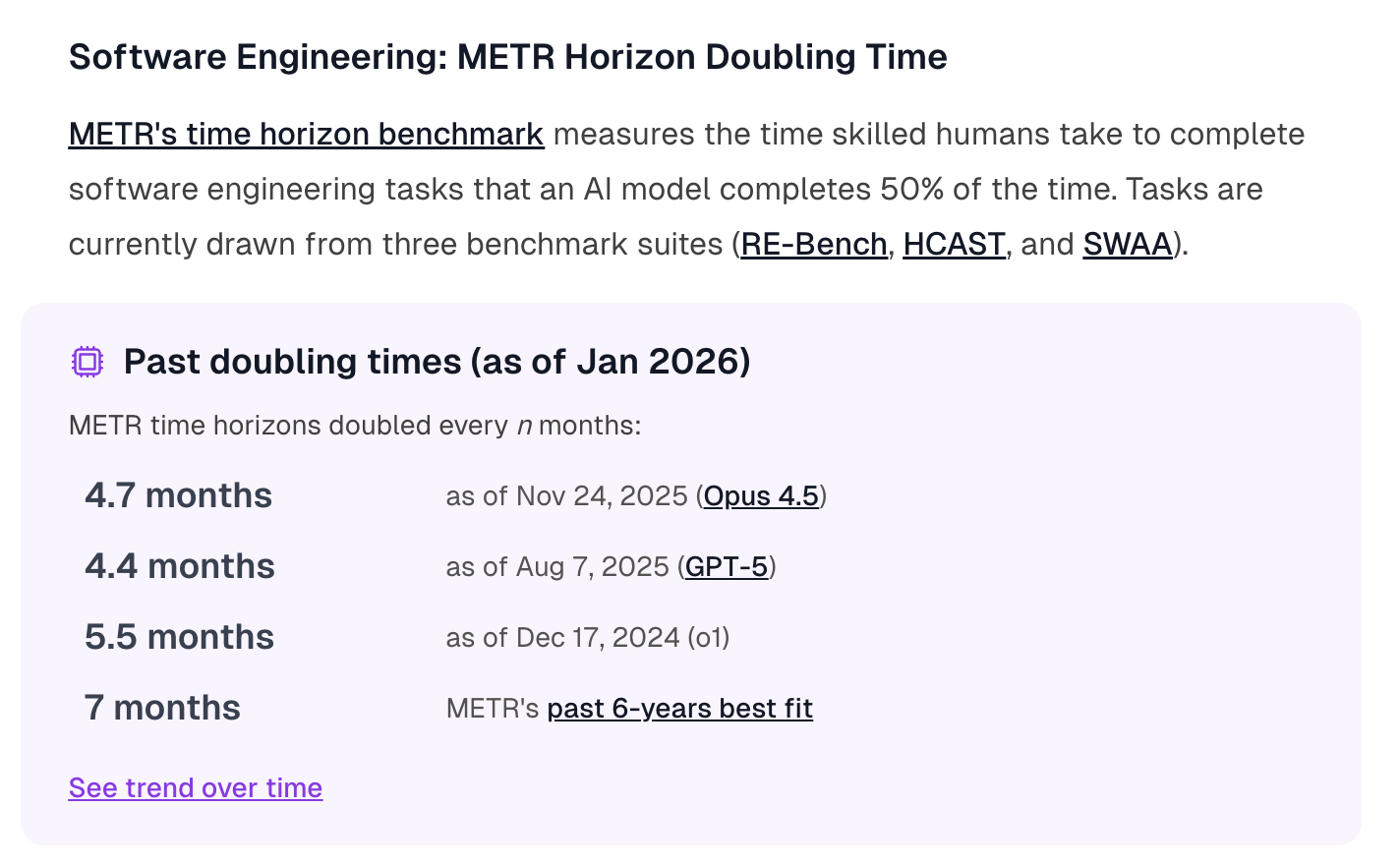Follow the RE-Bench link
The image size is (1400, 865).
[813, 244]
